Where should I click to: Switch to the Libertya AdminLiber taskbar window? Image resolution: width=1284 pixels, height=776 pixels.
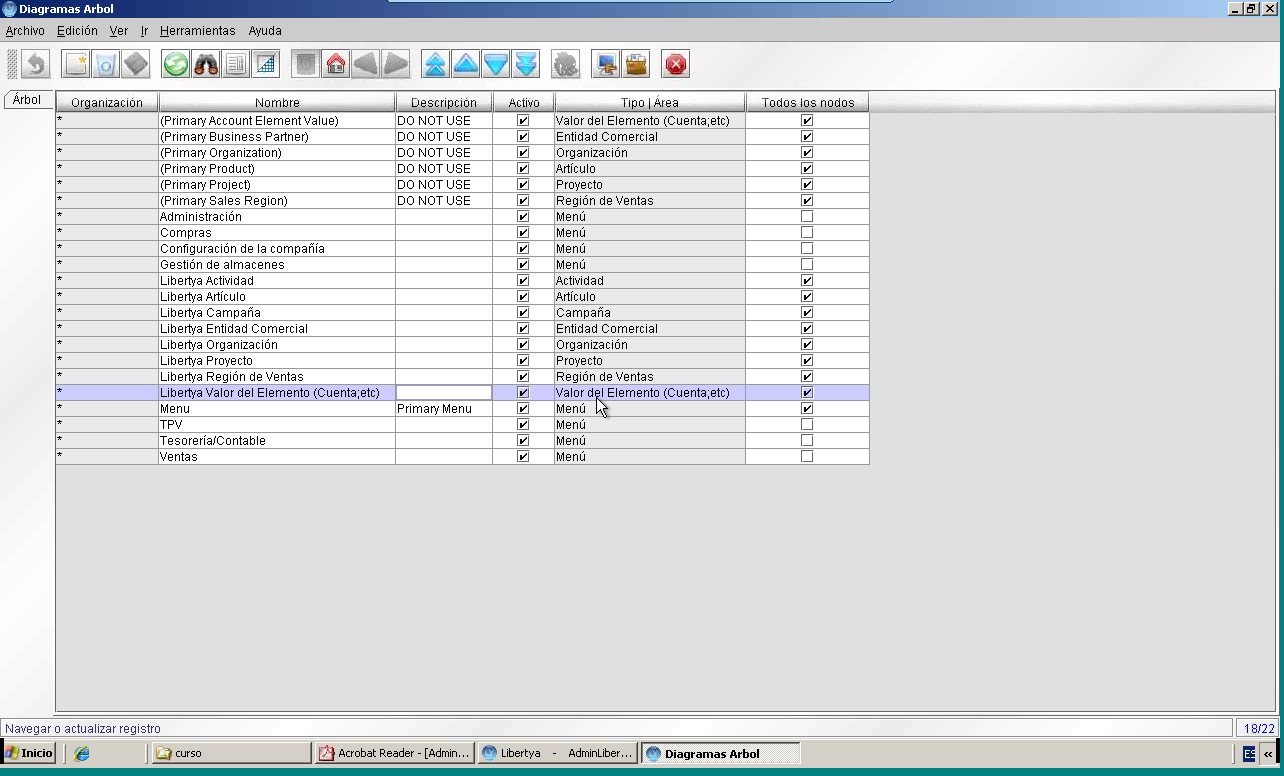pyautogui.click(x=558, y=753)
